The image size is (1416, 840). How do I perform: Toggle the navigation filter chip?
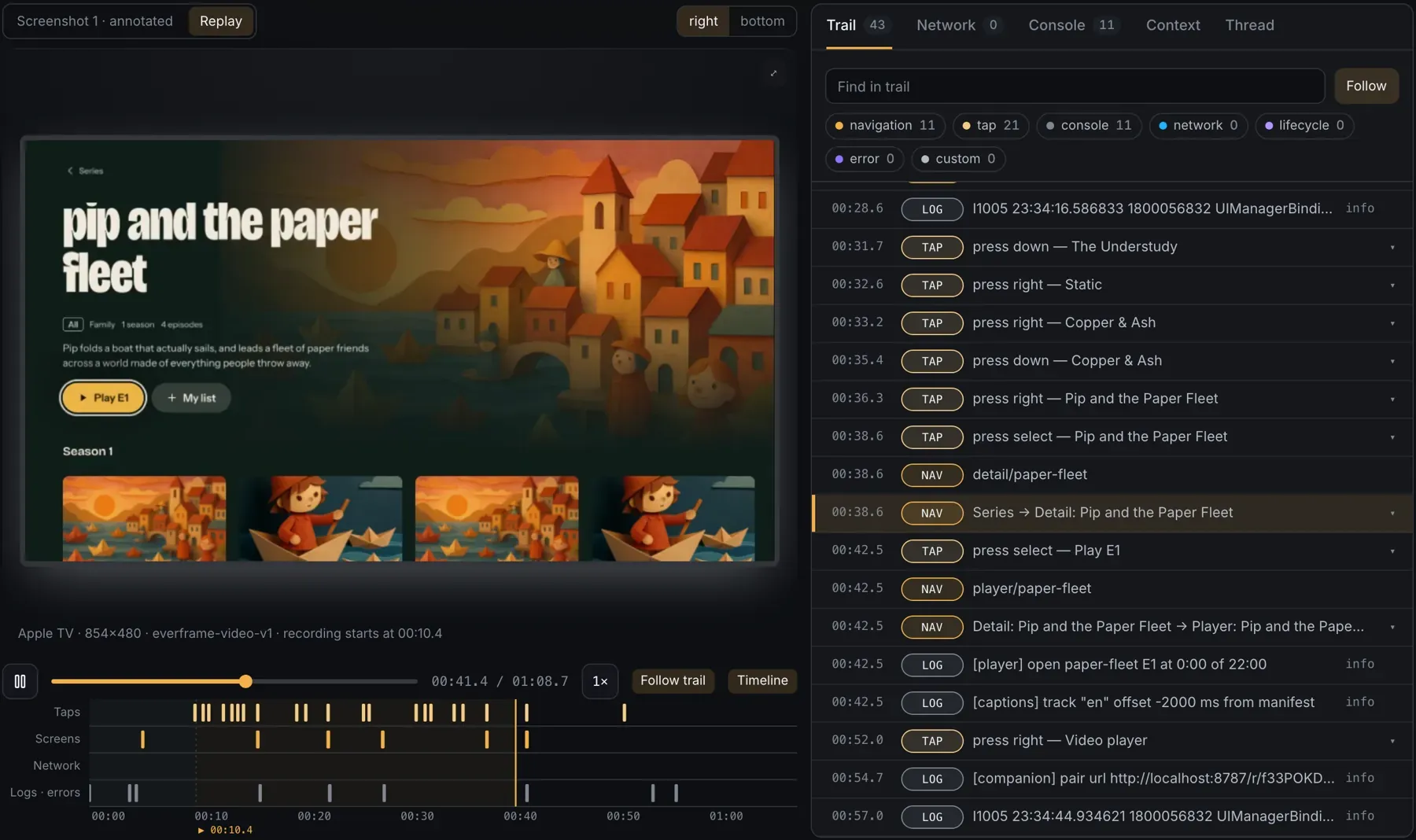tap(884, 125)
